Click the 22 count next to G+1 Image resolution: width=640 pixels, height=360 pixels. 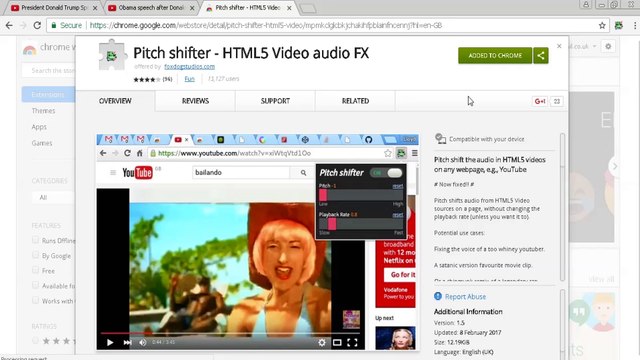pyautogui.click(x=557, y=101)
